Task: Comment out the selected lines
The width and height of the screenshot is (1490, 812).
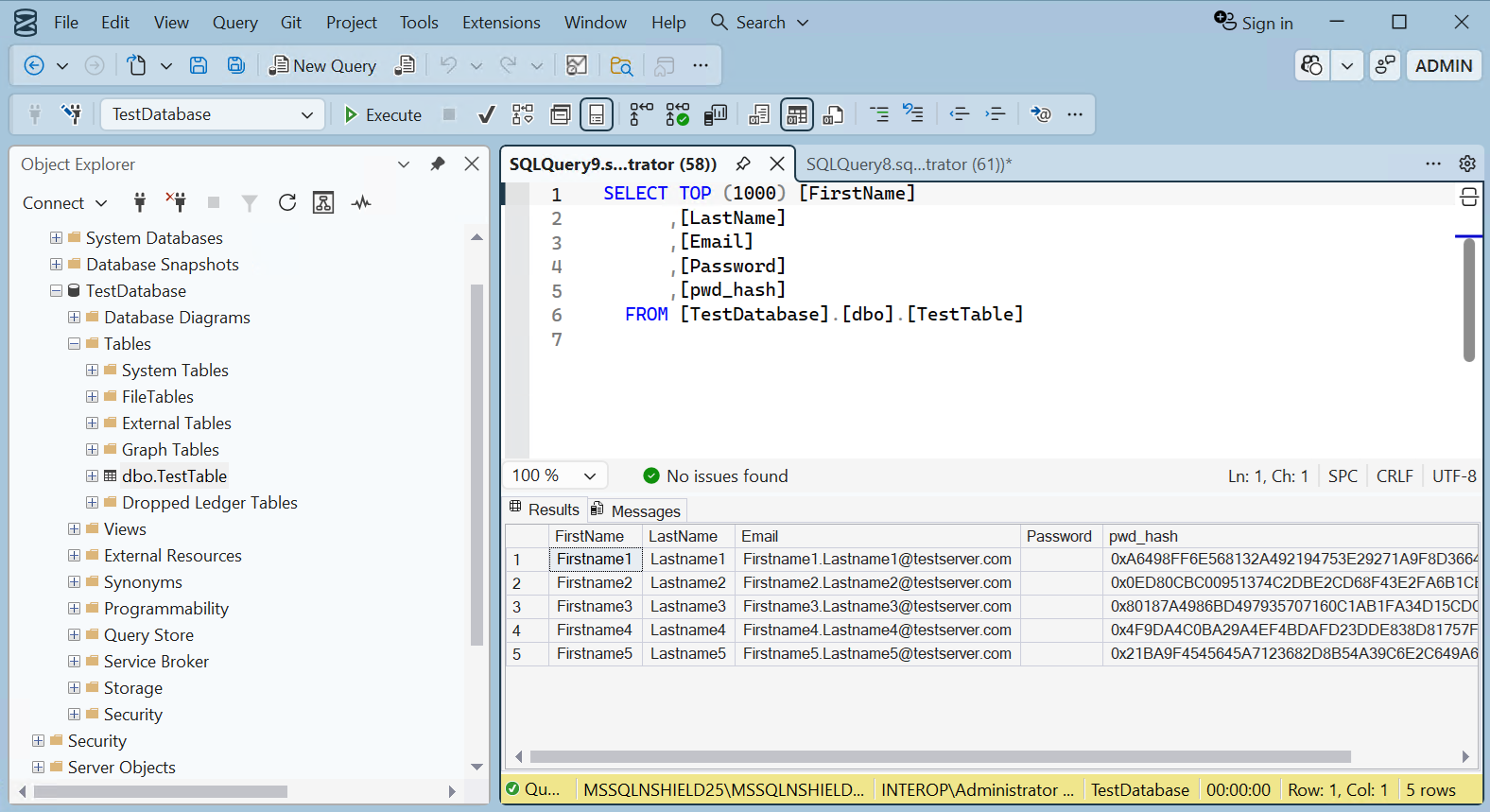Action: tap(878, 114)
